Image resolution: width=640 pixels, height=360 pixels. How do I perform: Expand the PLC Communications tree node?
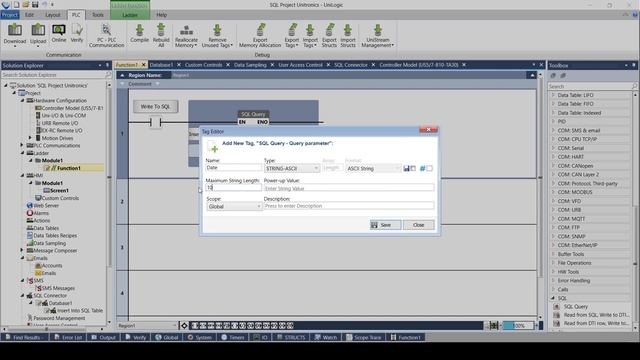pyautogui.click(x=22, y=145)
